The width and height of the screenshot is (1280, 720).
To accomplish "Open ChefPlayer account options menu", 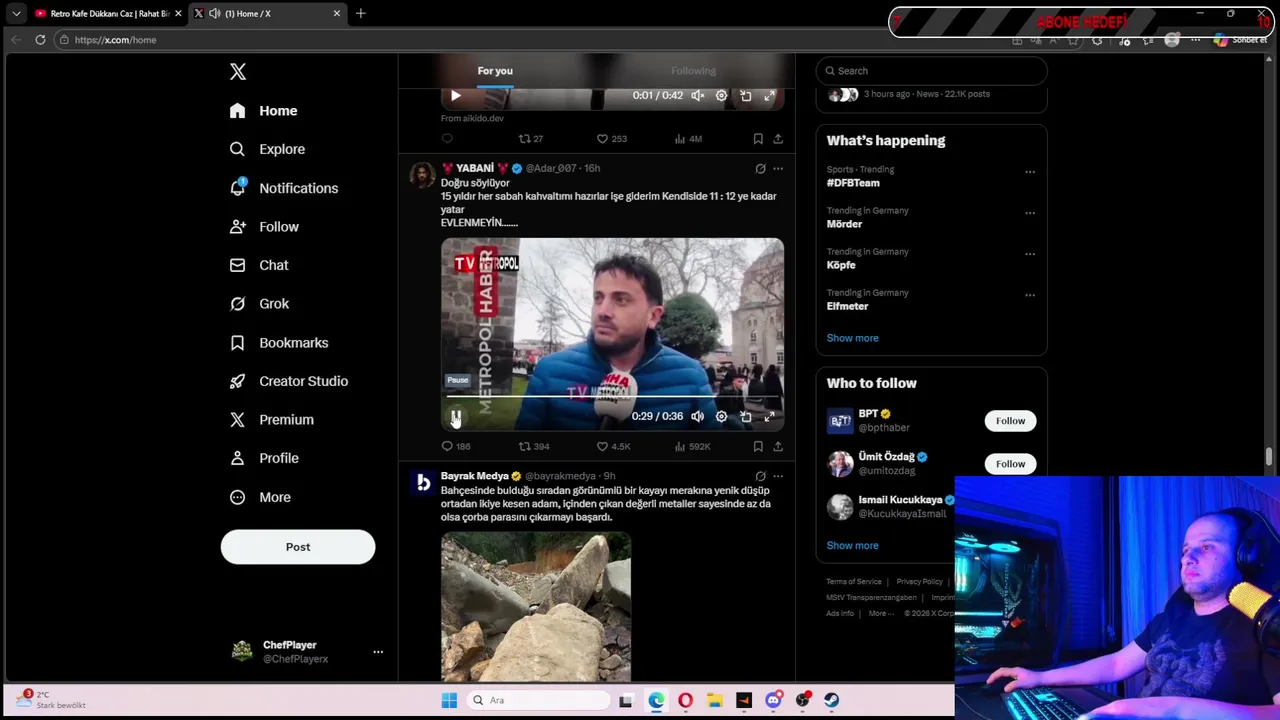I will click(x=378, y=652).
